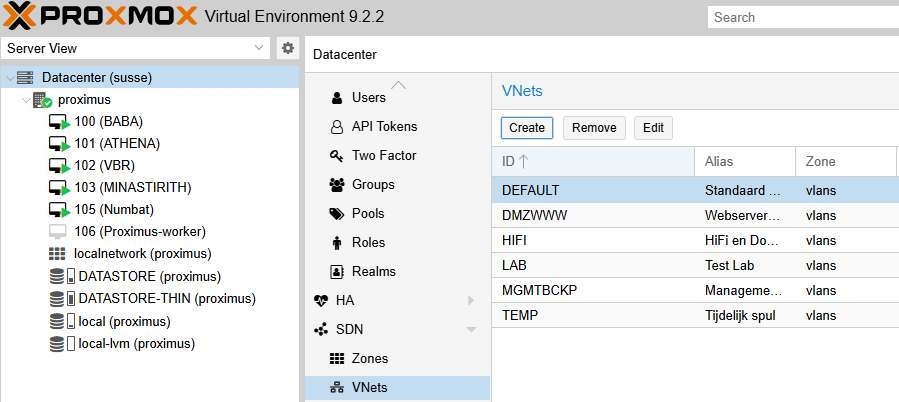Viewport: 899px width, 402px height.
Task: Click the SDN nodes icon
Action: [x=321, y=330]
